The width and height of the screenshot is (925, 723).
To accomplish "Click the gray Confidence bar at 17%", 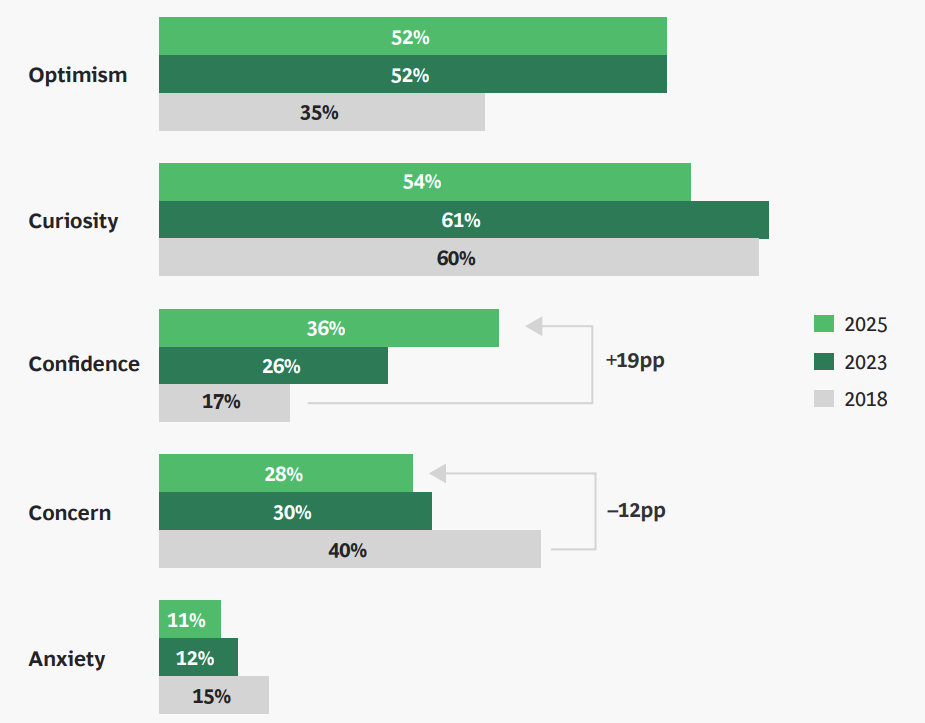I will point(224,402).
